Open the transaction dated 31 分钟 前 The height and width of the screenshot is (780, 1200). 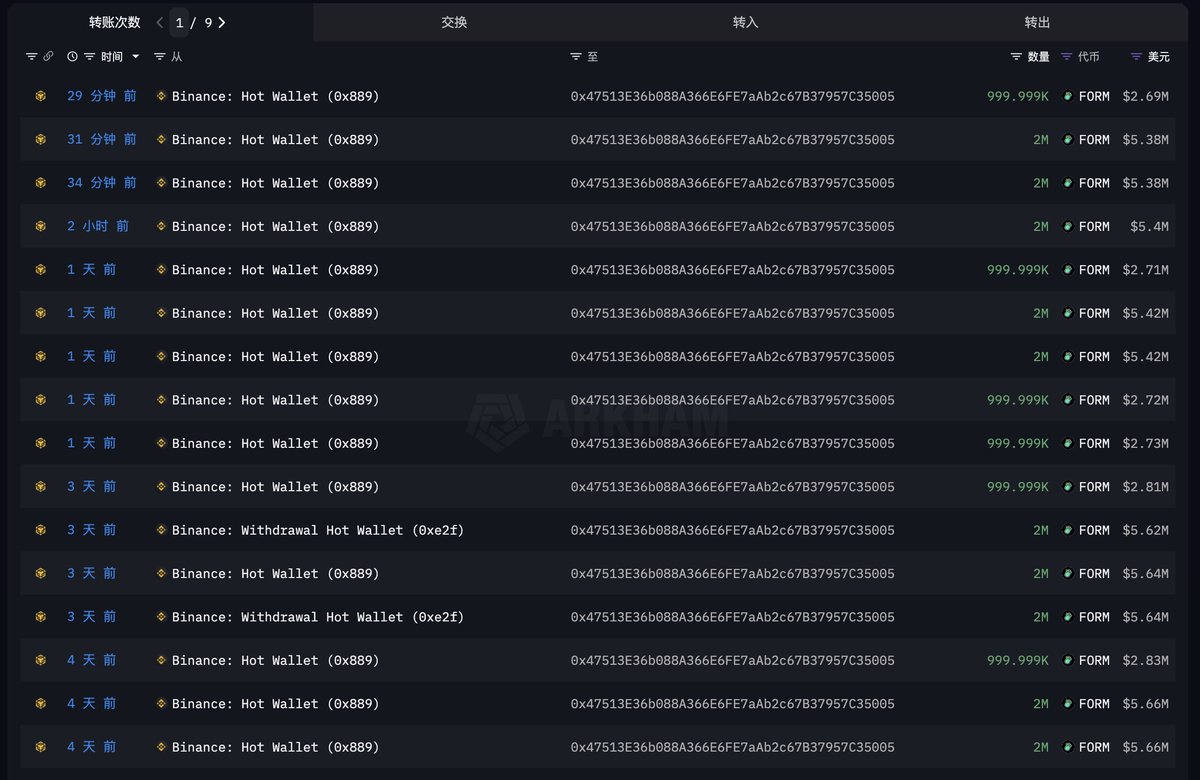click(x=102, y=139)
